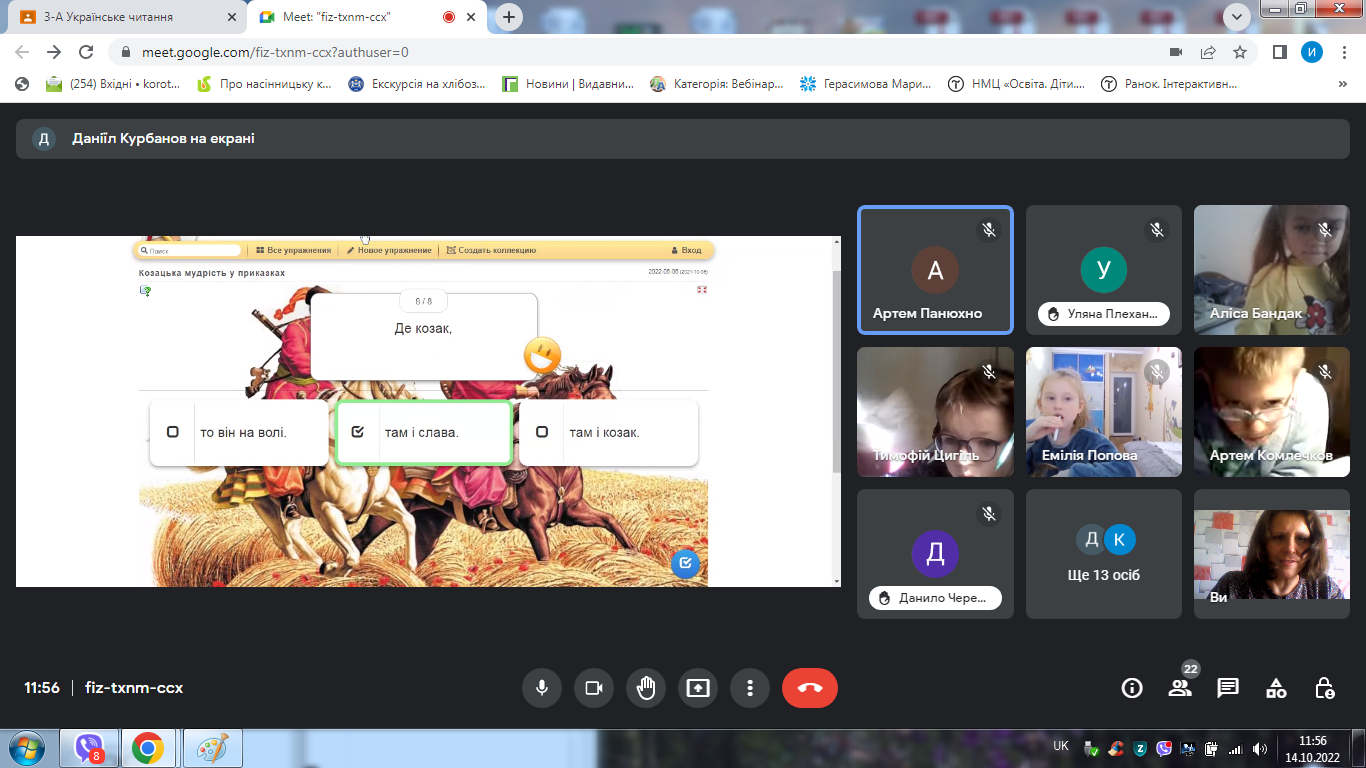Screen dimensions: 1366x768
Task: Open the chat panel icon
Action: [1228, 688]
